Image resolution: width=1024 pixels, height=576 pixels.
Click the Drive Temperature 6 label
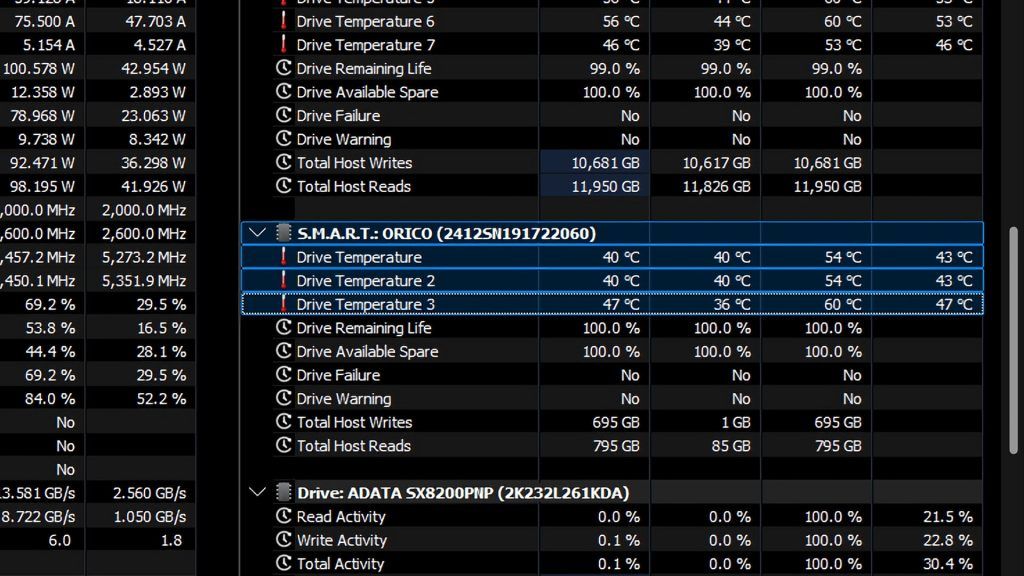[x=365, y=22]
